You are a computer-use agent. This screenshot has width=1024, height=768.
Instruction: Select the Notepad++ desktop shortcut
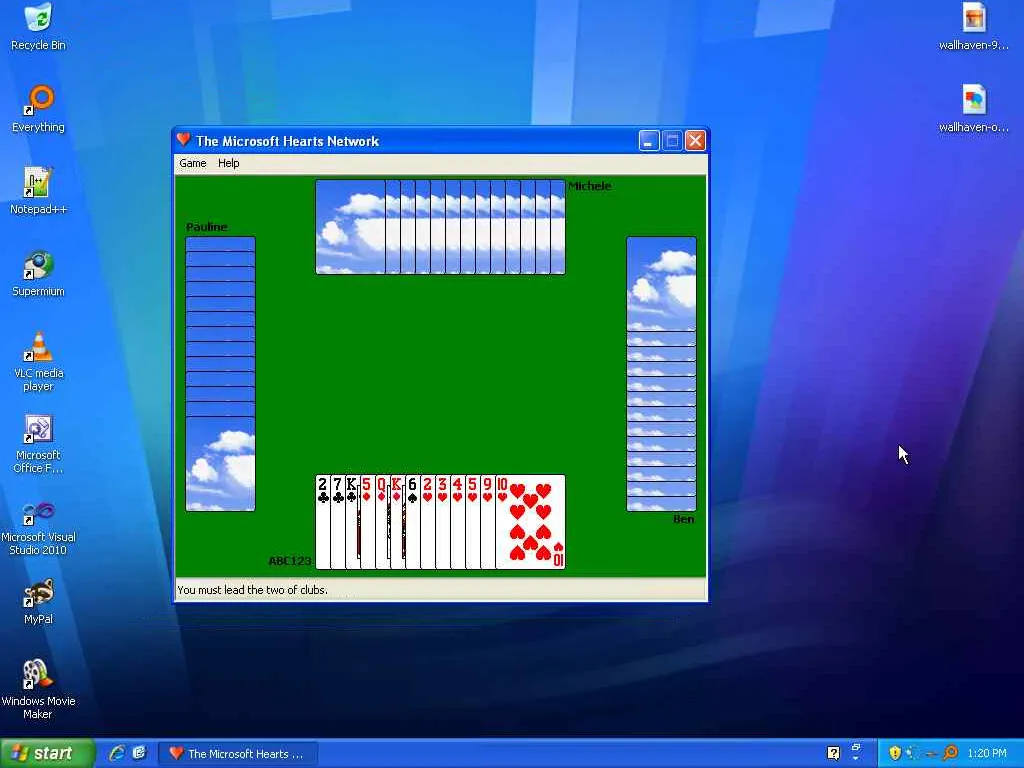coord(39,191)
